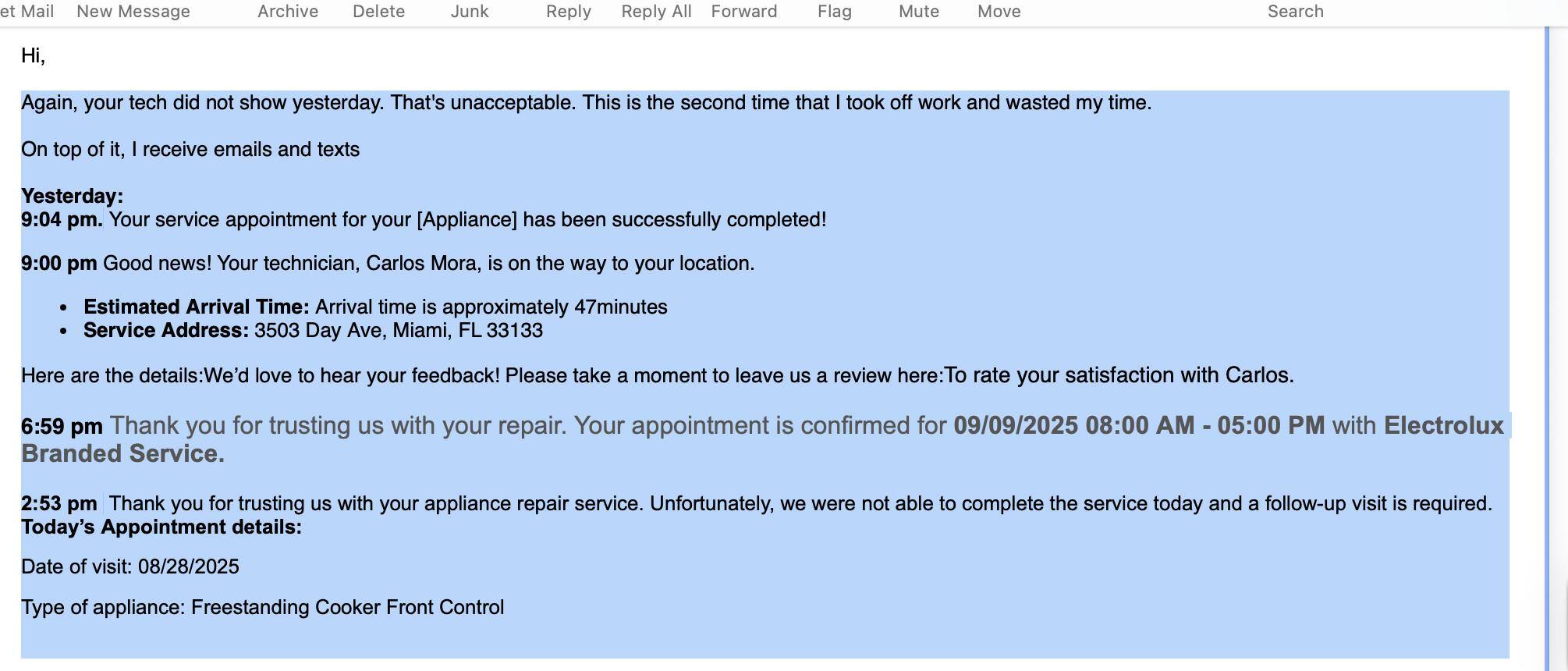This screenshot has height=671, width=1568.
Task: Click Get Mail to check for new messages
Action: click(27, 11)
